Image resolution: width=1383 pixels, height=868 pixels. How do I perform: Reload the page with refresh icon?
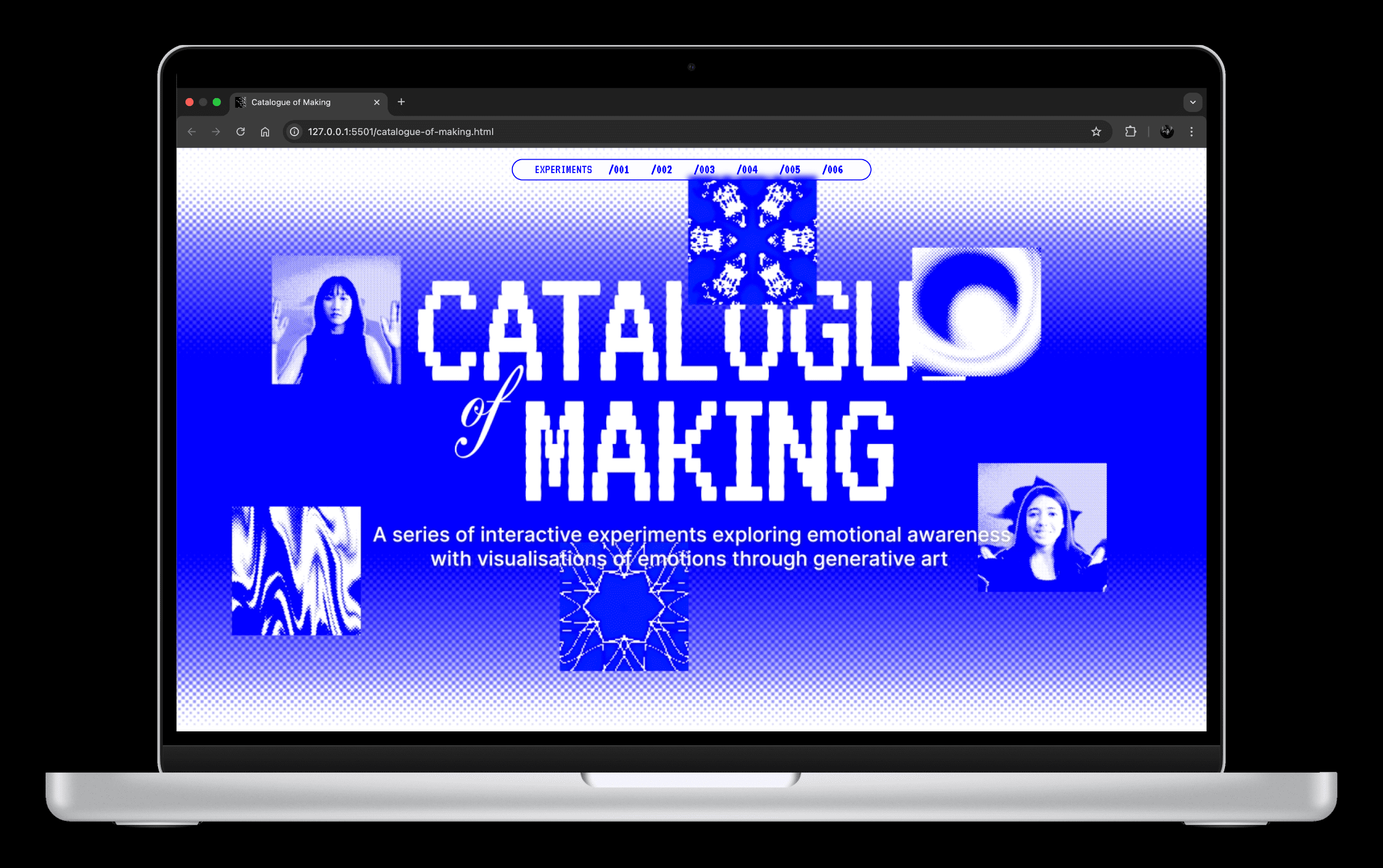241,132
